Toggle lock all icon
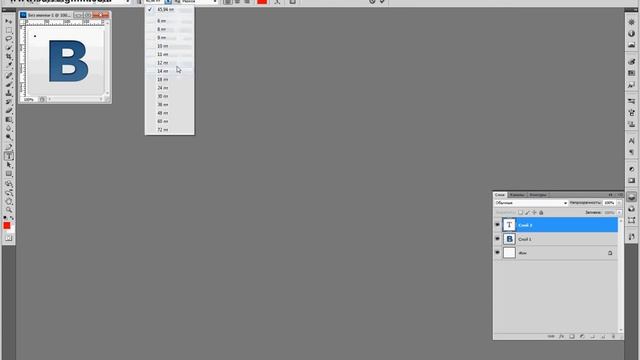Viewport: 640px width, 360px height. click(541, 213)
